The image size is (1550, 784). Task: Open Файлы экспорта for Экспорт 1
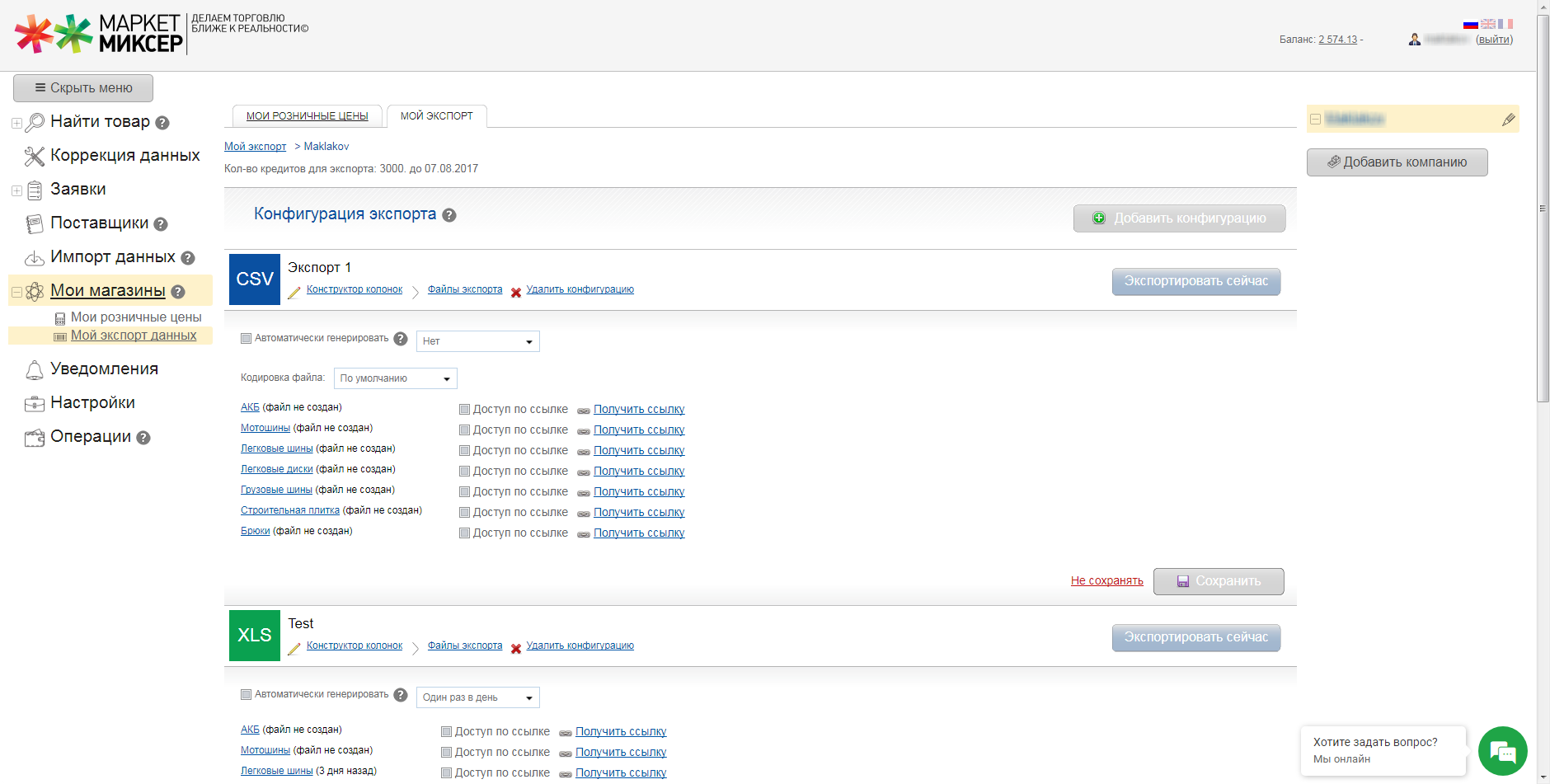[x=465, y=289]
